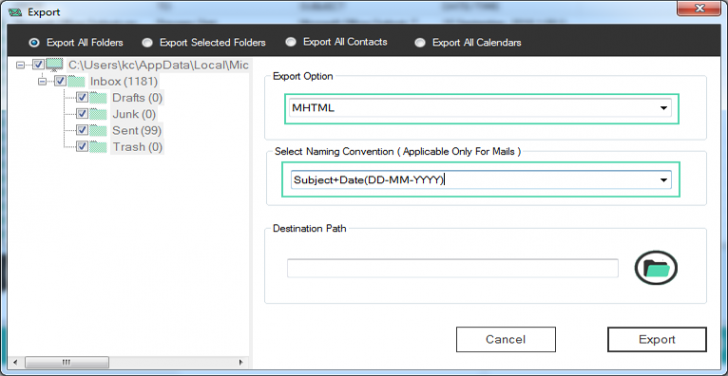Click the right scroll arrow under folder tree

pos(240,362)
